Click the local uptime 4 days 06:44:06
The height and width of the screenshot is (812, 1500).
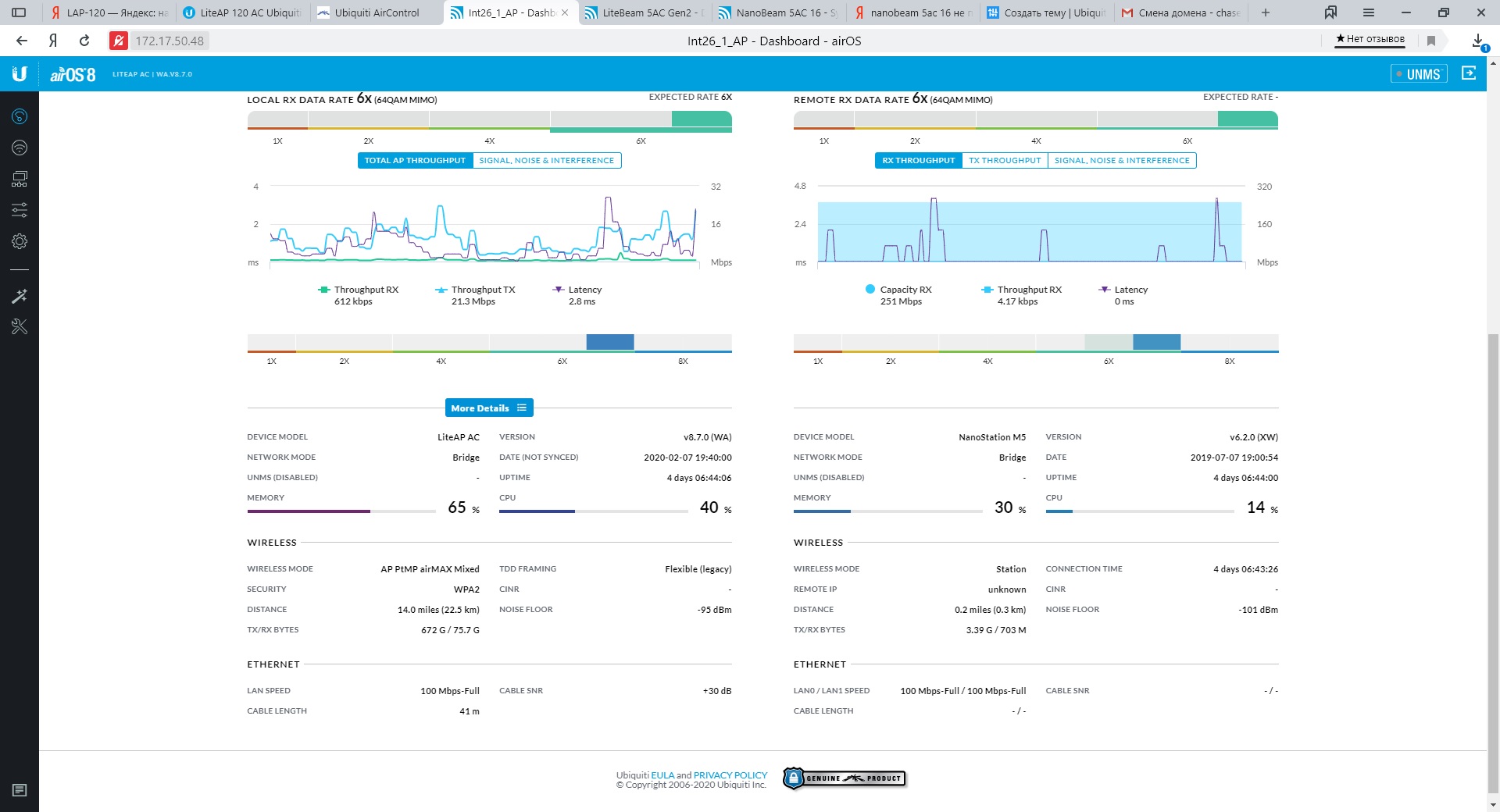click(699, 478)
